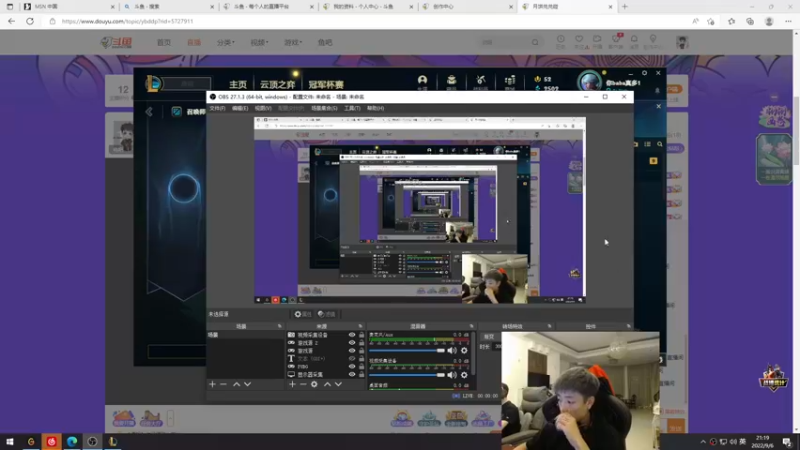800x450 pixels.
Task: Open the Scene Collection menu in OBS
Action: point(324,108)
